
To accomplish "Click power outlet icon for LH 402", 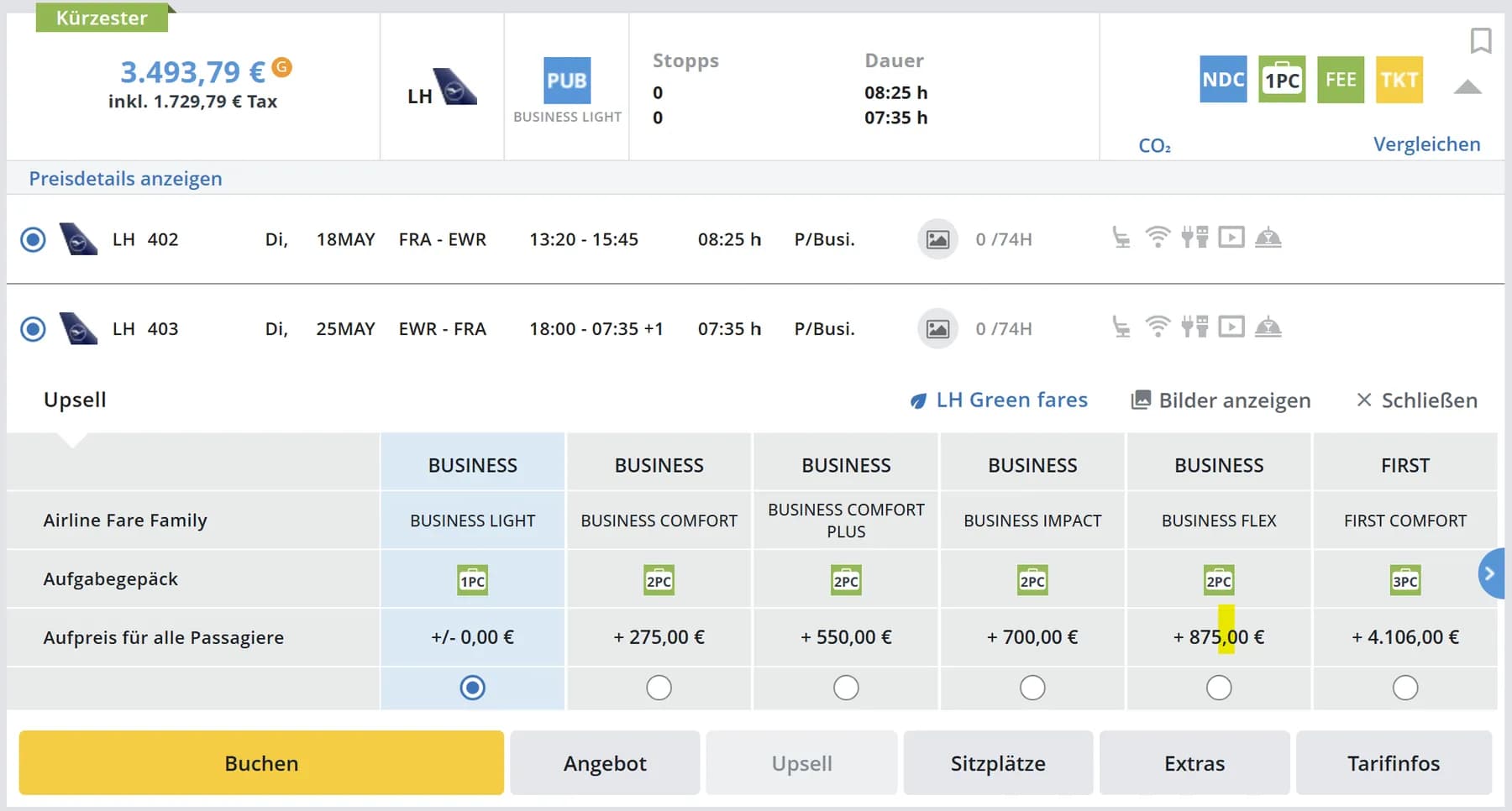I will tap(1194, 238).
